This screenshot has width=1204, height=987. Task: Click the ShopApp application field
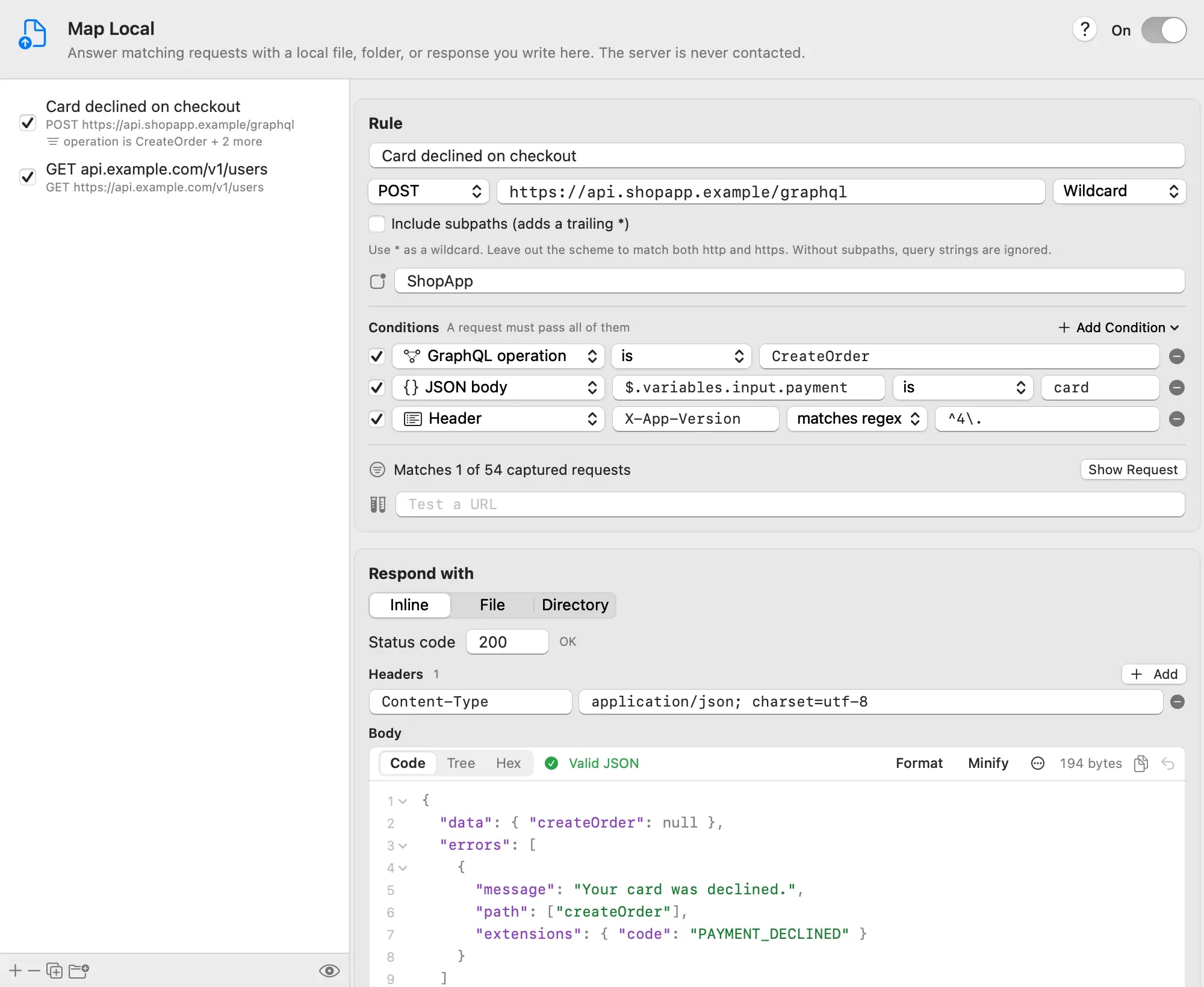[x=789, y=281]
